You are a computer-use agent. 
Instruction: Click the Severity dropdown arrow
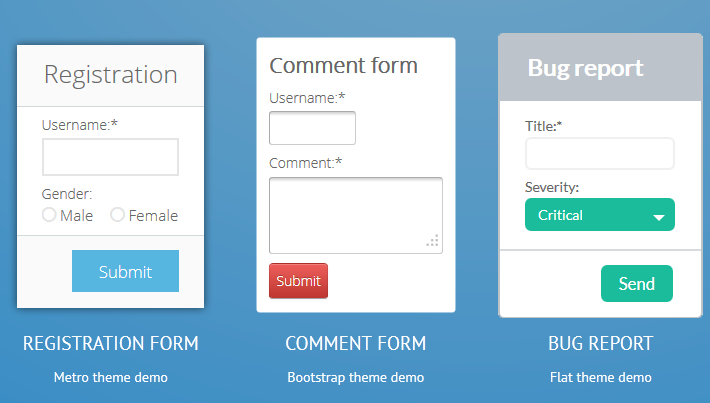click(659, 217)
